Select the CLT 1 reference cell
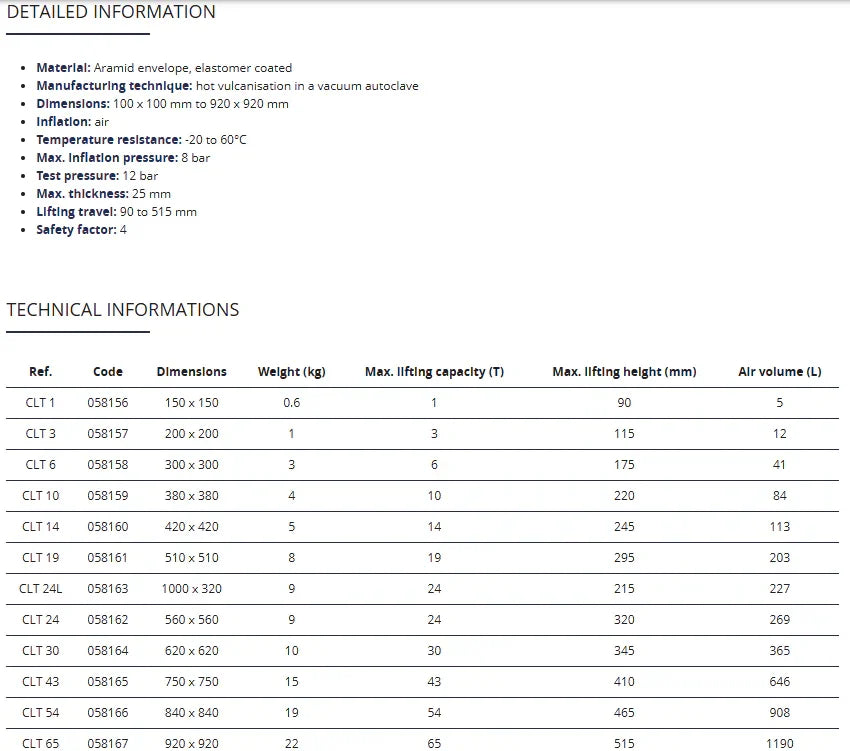Image resolution: width=850 pixels, height=751 pixels. pyautogui.click(x=40, y=402)
